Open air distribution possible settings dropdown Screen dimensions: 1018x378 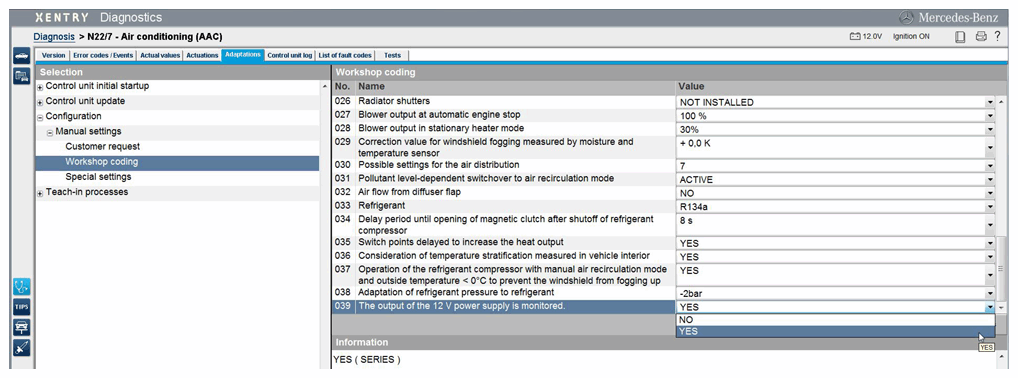point(989,166)
